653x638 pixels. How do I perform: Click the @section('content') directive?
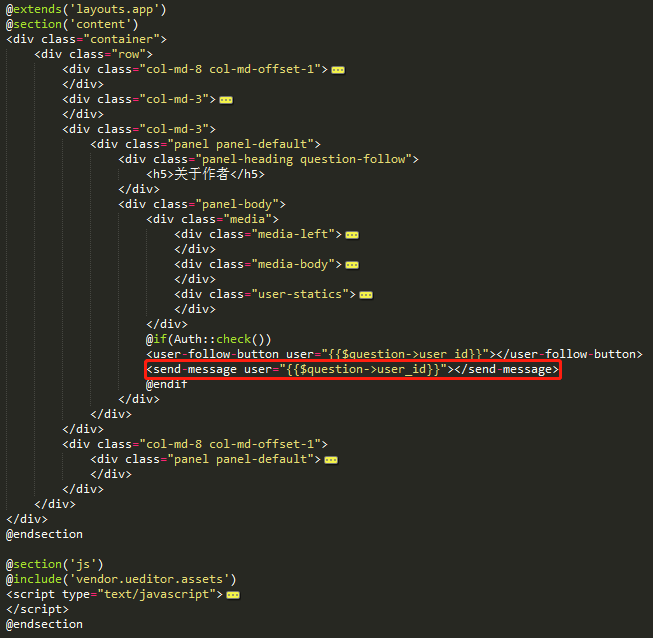[72, 24]
